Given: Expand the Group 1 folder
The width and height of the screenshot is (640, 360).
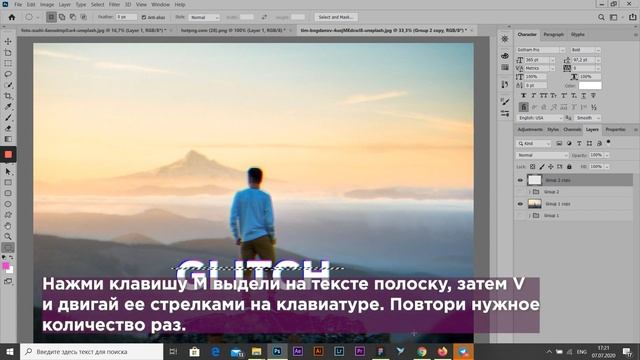Looking at the screenshot, I should [530, 216].
